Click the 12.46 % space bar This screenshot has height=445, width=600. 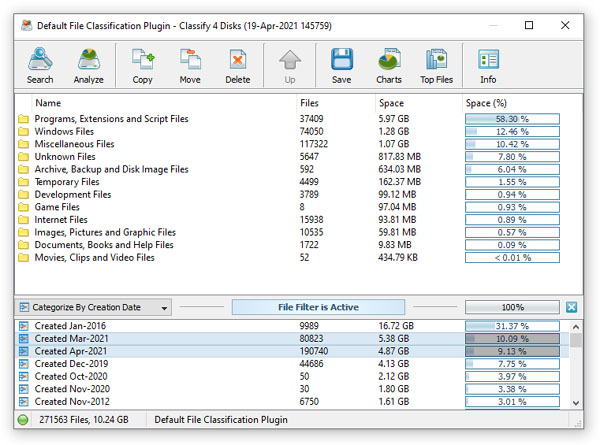[512, 132]
